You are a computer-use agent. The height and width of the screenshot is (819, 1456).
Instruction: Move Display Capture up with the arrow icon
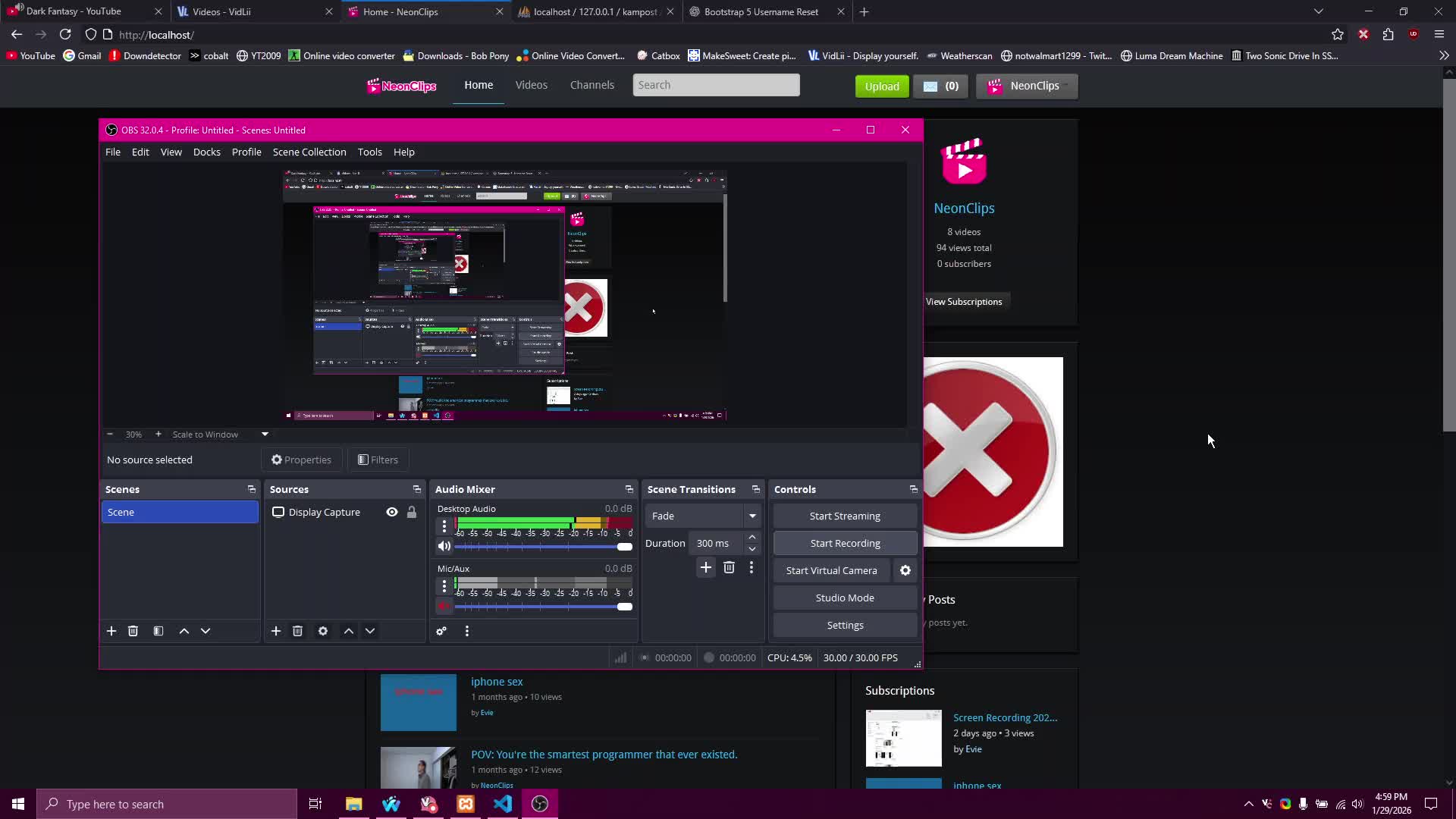(x=349, y=631)
